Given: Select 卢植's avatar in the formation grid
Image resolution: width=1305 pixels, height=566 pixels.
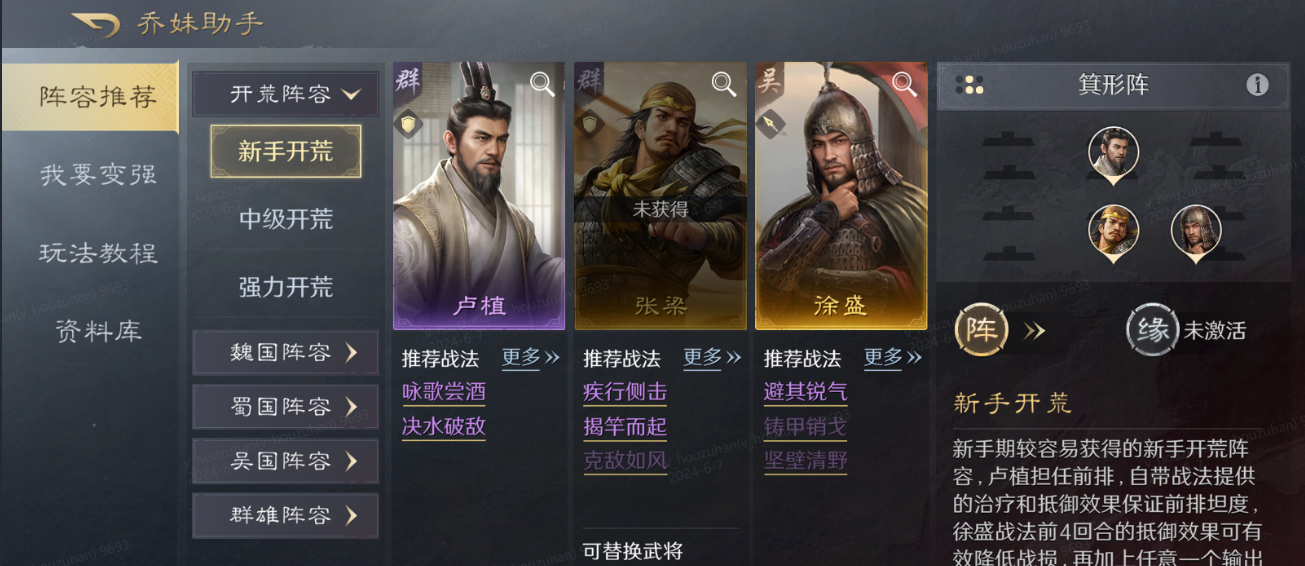Looking at the screenshot, I should point(1113,154).
